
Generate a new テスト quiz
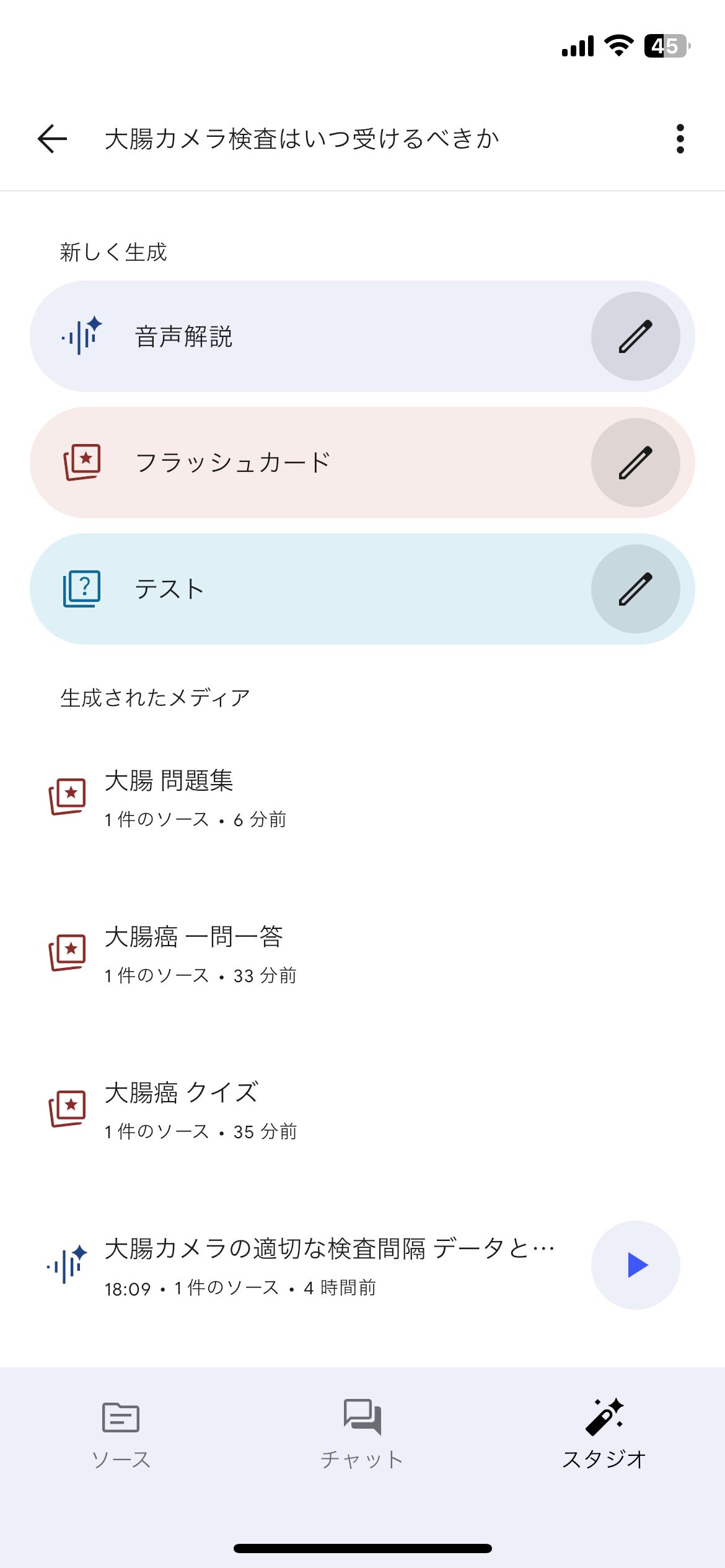pos(310,589)
